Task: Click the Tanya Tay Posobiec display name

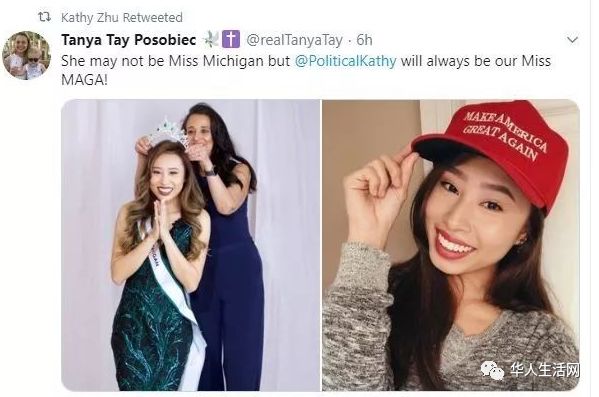Action: coord(129,40)
